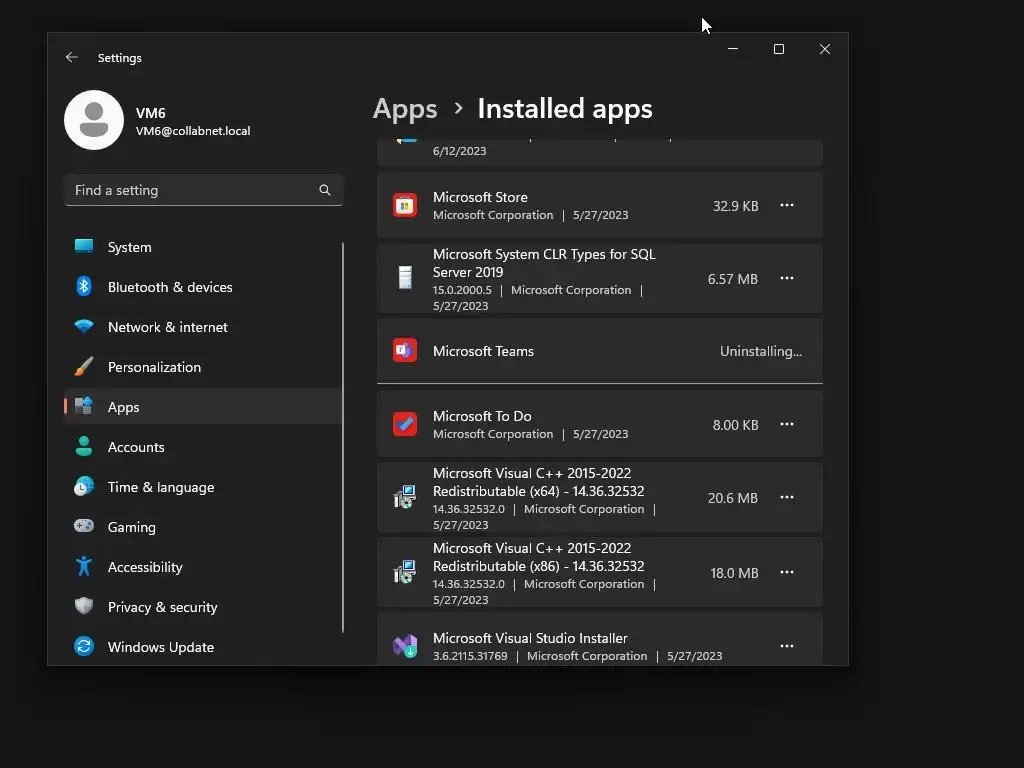The height and width of the screenshot is (768, 1024).
Task: Click the 32.9 KB size value
Action: pos(735,206)
